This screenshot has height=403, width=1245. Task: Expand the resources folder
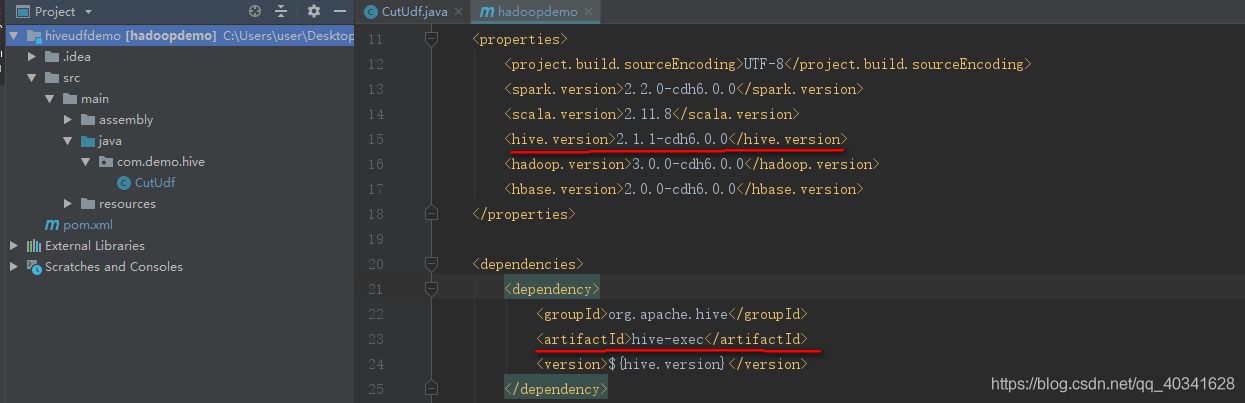click(68, 204)
